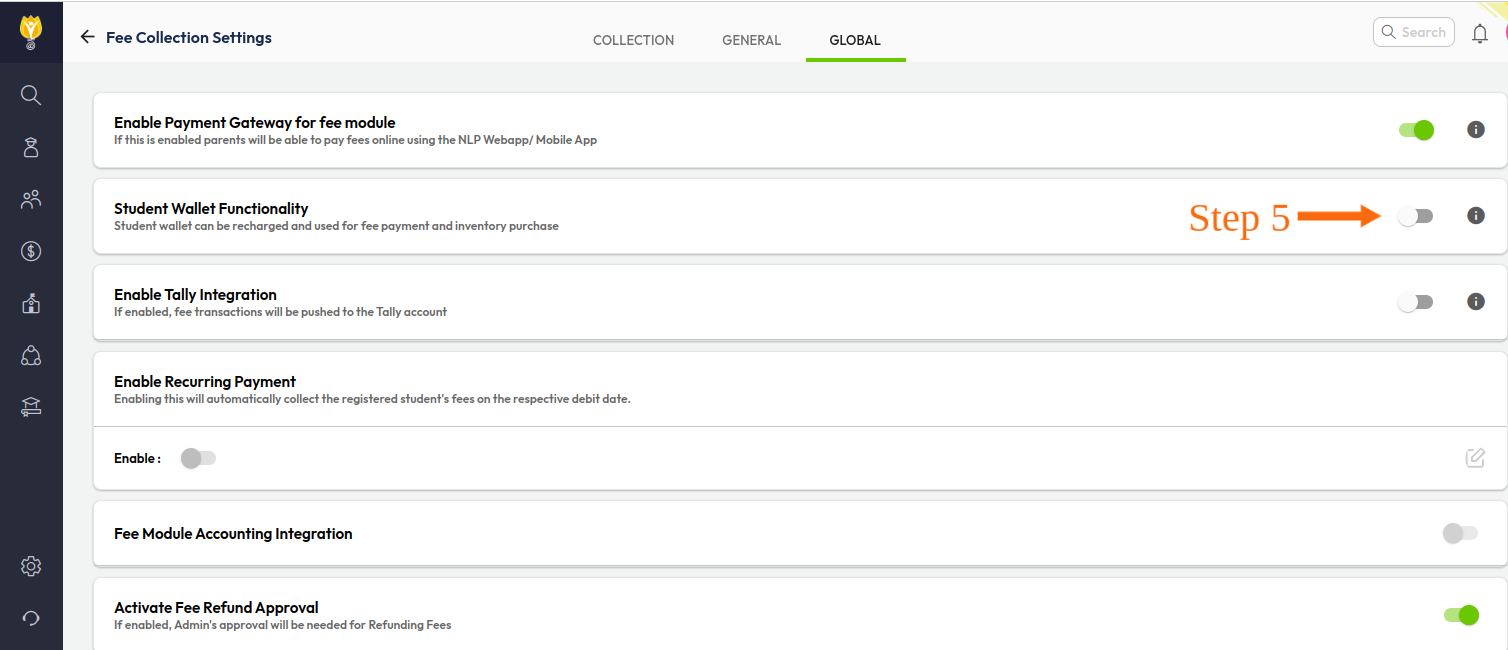Switch to the COLLECTION tab

(633, 40)
